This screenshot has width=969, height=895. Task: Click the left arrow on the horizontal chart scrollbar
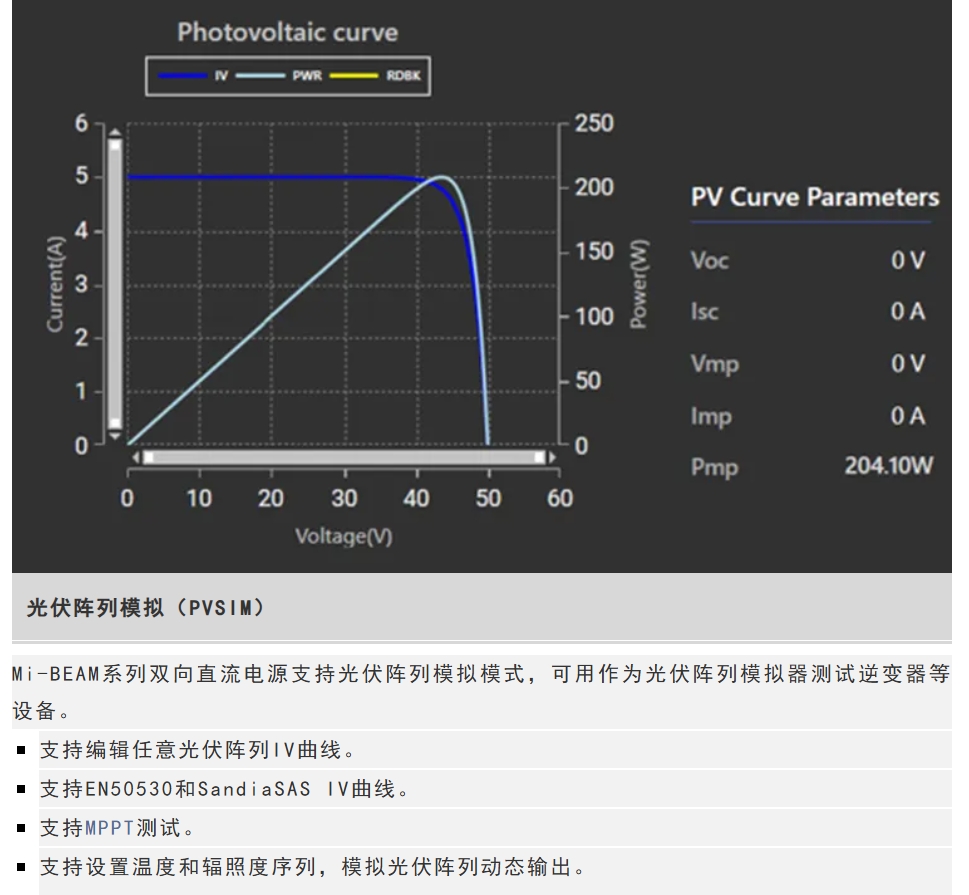137,457
